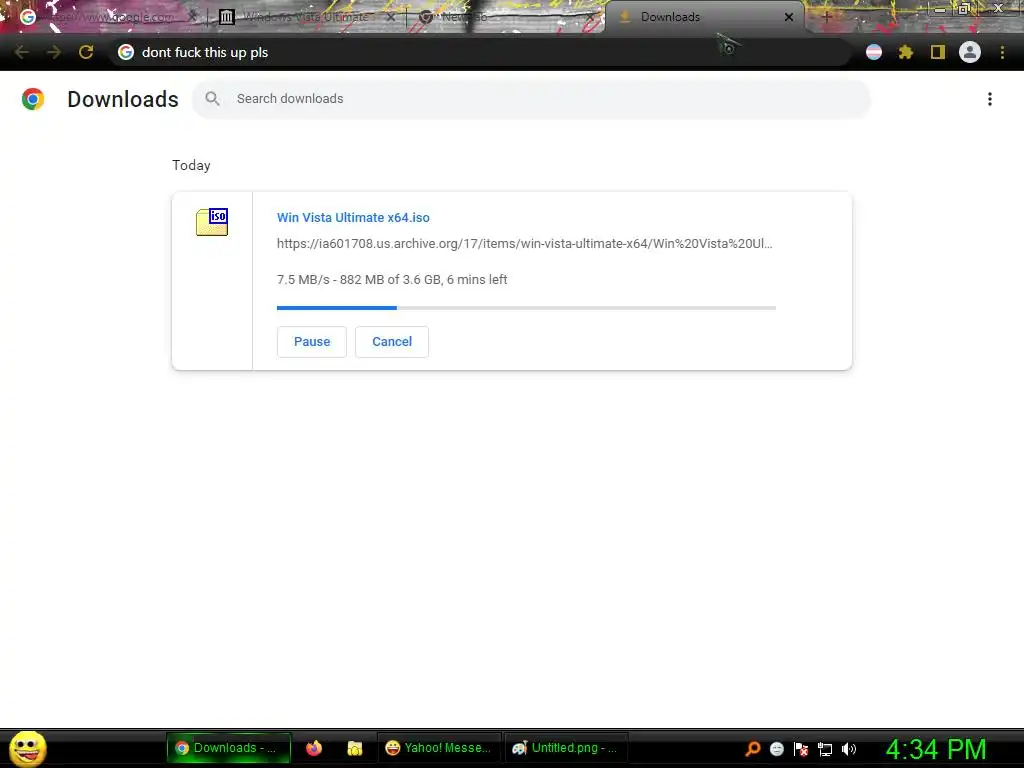This screenshot has height=768, width=1024.
Task: Open the Downloads page more actions menu
Action: click(x=990, y=99)
